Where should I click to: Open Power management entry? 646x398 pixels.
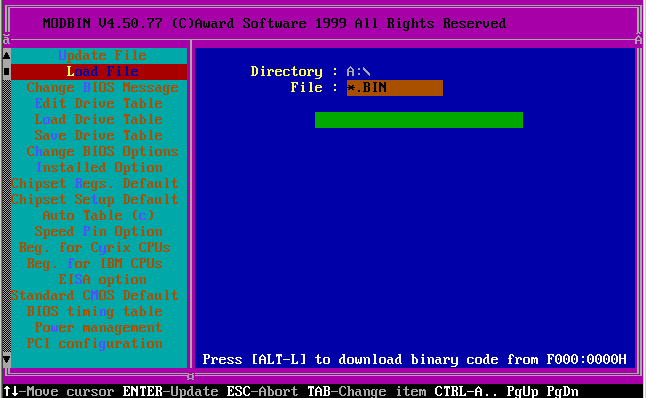tap(98, 328)
